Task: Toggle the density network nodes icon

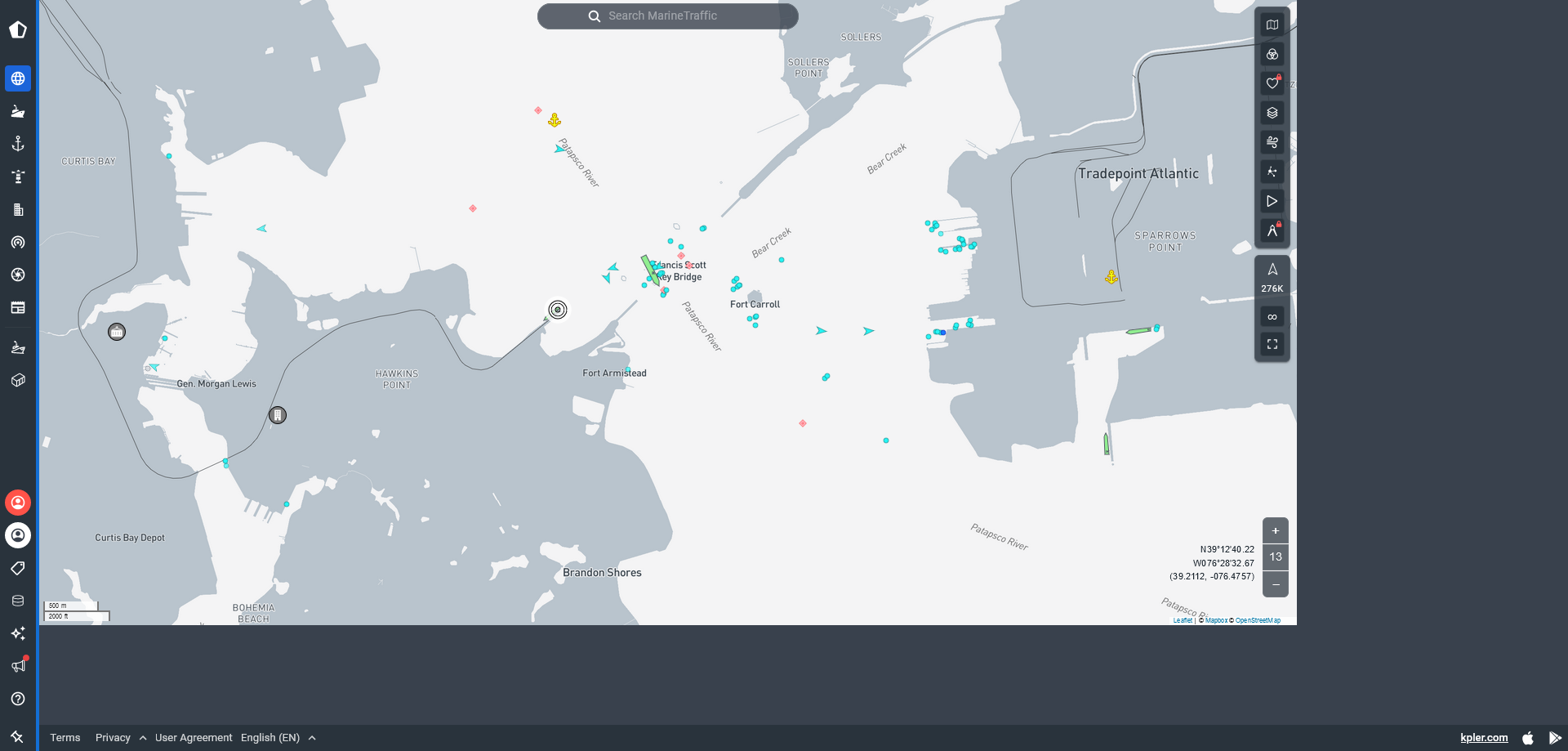Action: [1272, 172]
